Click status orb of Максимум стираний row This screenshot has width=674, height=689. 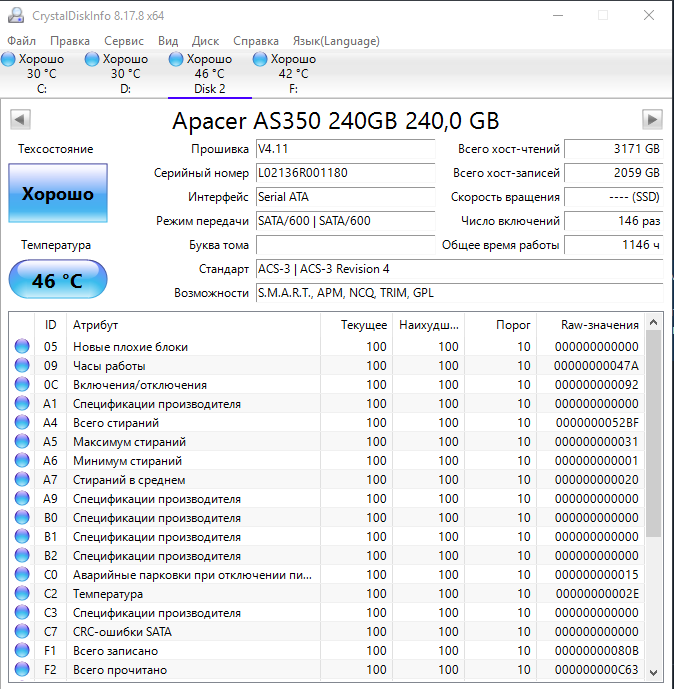coord(22,441)
